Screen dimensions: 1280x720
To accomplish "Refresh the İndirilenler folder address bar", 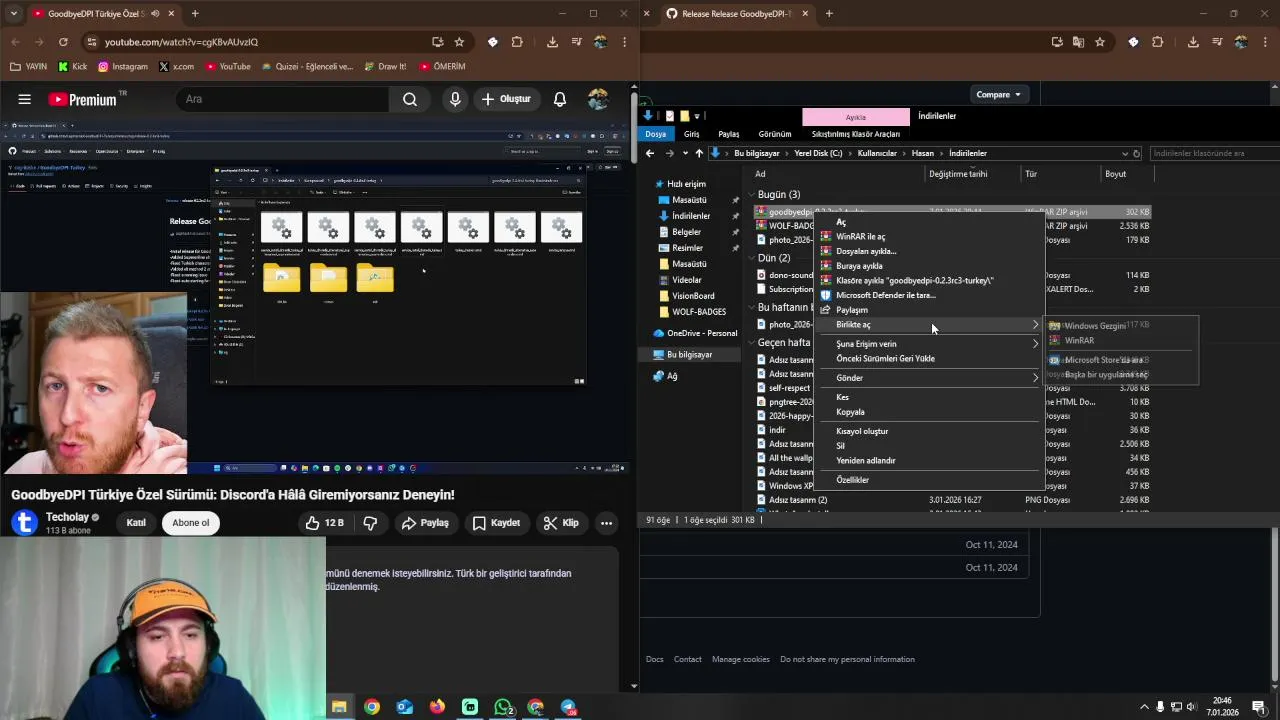I will click(1136, 154).
